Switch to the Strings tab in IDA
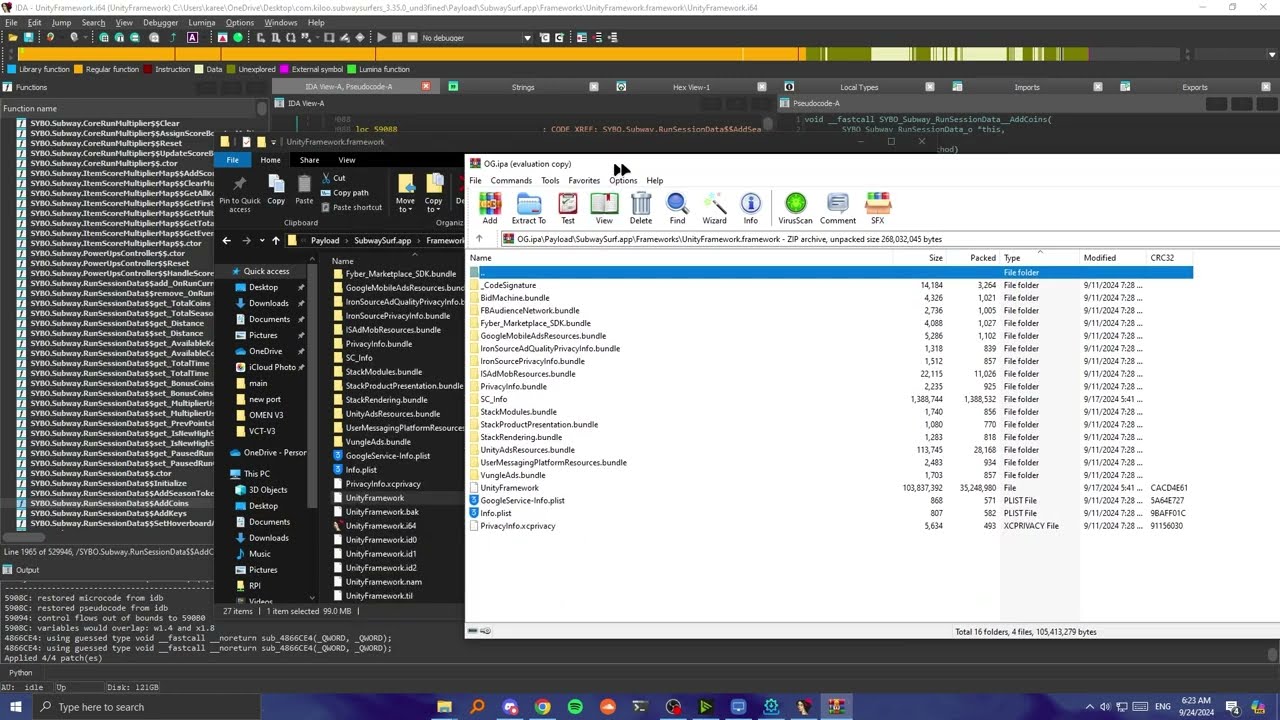Screen dimensions: 1280x720 [x=523, y=87]
